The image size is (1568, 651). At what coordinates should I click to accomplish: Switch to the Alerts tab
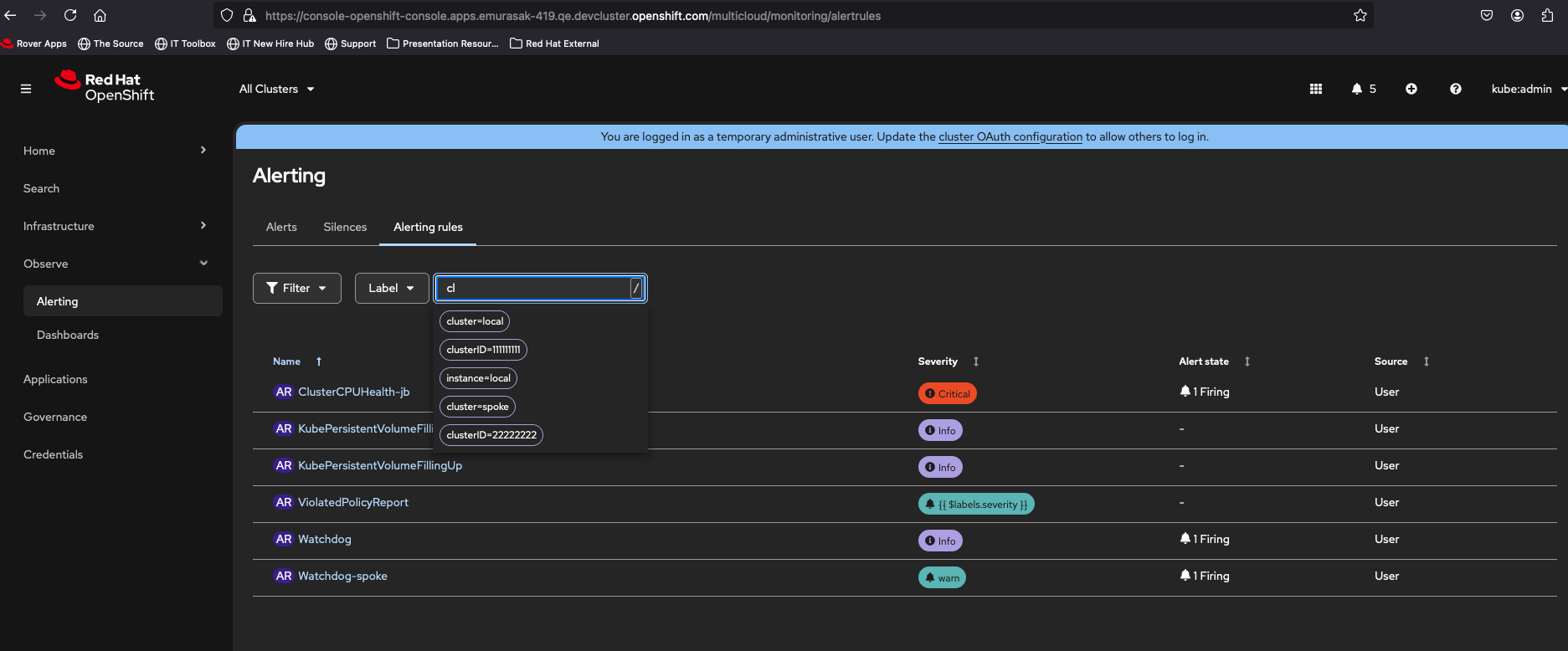[x=281, y=227]
